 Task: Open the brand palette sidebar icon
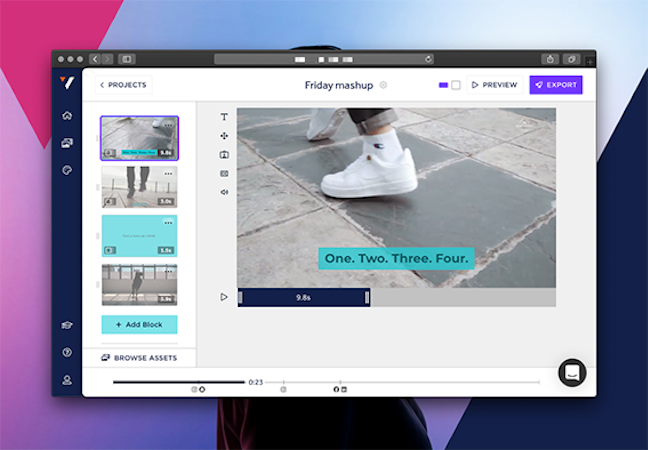click(x=67, y=170)
